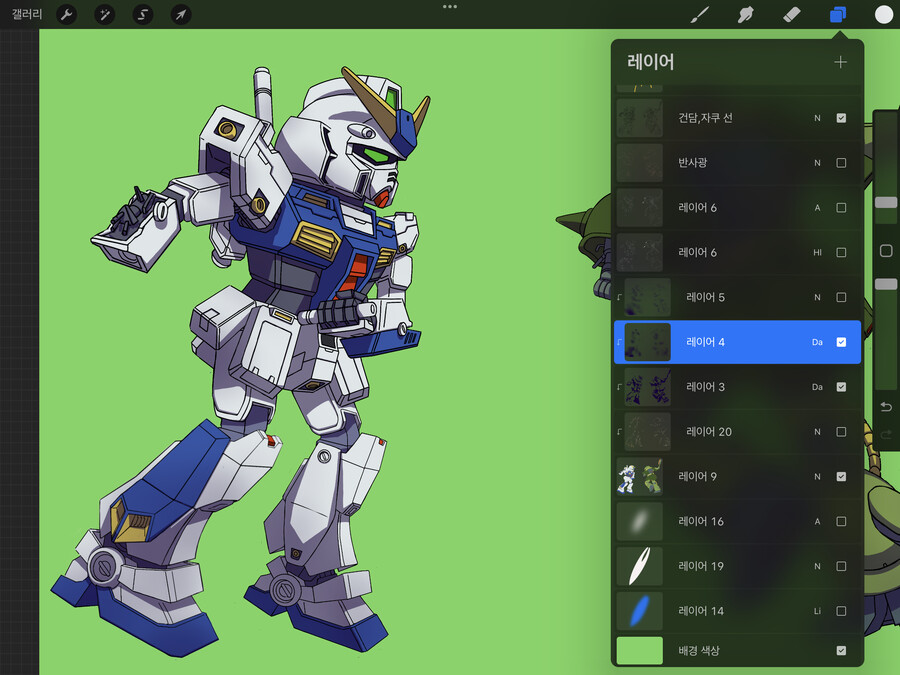Show the 레이어 19 layer
Image resolution: width=900 pixels, height=675 pixels.
pyautogui.click(x=841, y=566)
